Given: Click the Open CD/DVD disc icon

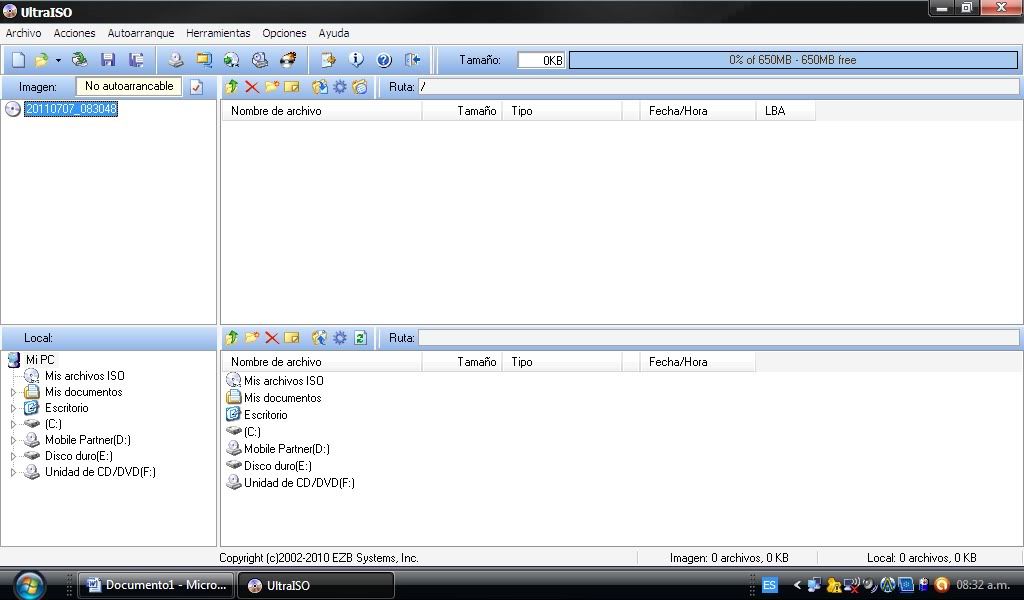Looking at the screenshot, I should [x=80, y=60].
